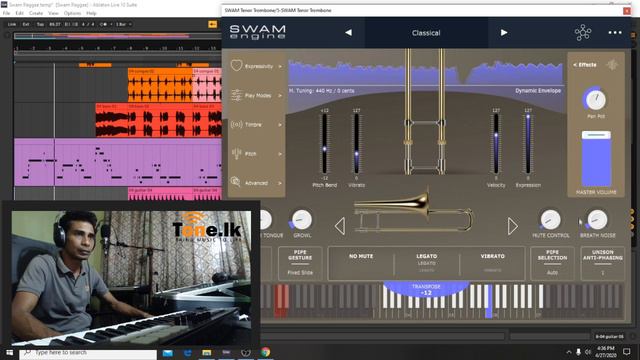Click the trombone instrument image
Image resolution: width=640 pixels, height=360 pixels.
pyautogui.click(x=413, y=212)
